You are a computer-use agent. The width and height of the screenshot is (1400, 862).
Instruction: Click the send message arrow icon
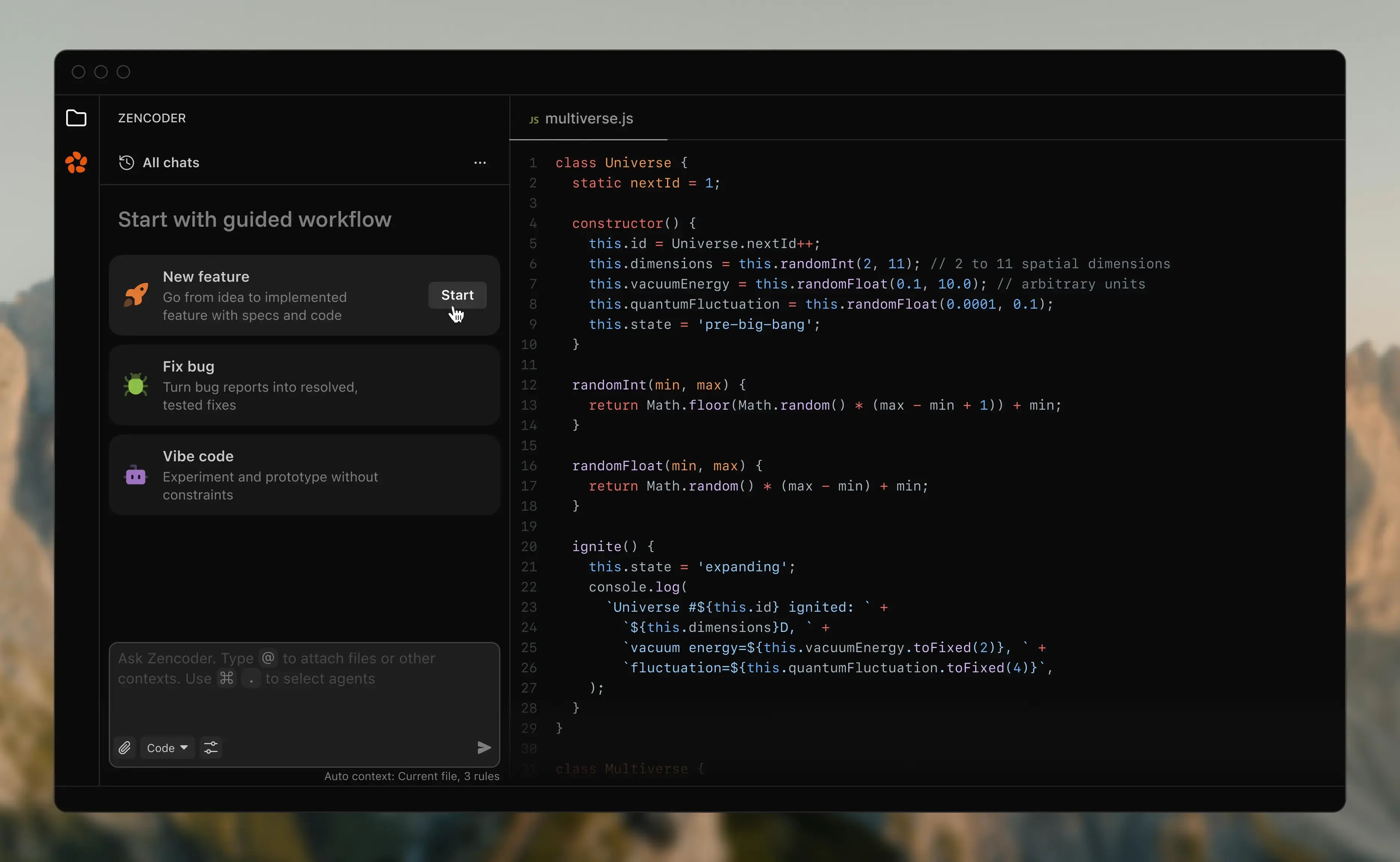(483, 748)
